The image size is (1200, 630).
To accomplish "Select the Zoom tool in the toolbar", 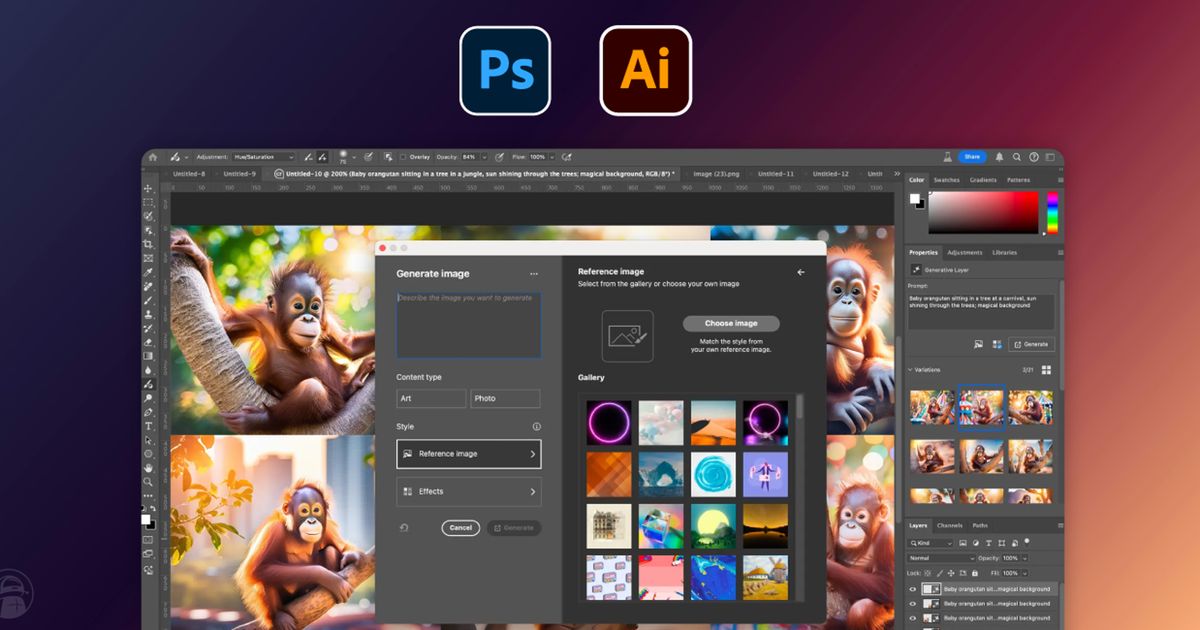I will [148, 481].
